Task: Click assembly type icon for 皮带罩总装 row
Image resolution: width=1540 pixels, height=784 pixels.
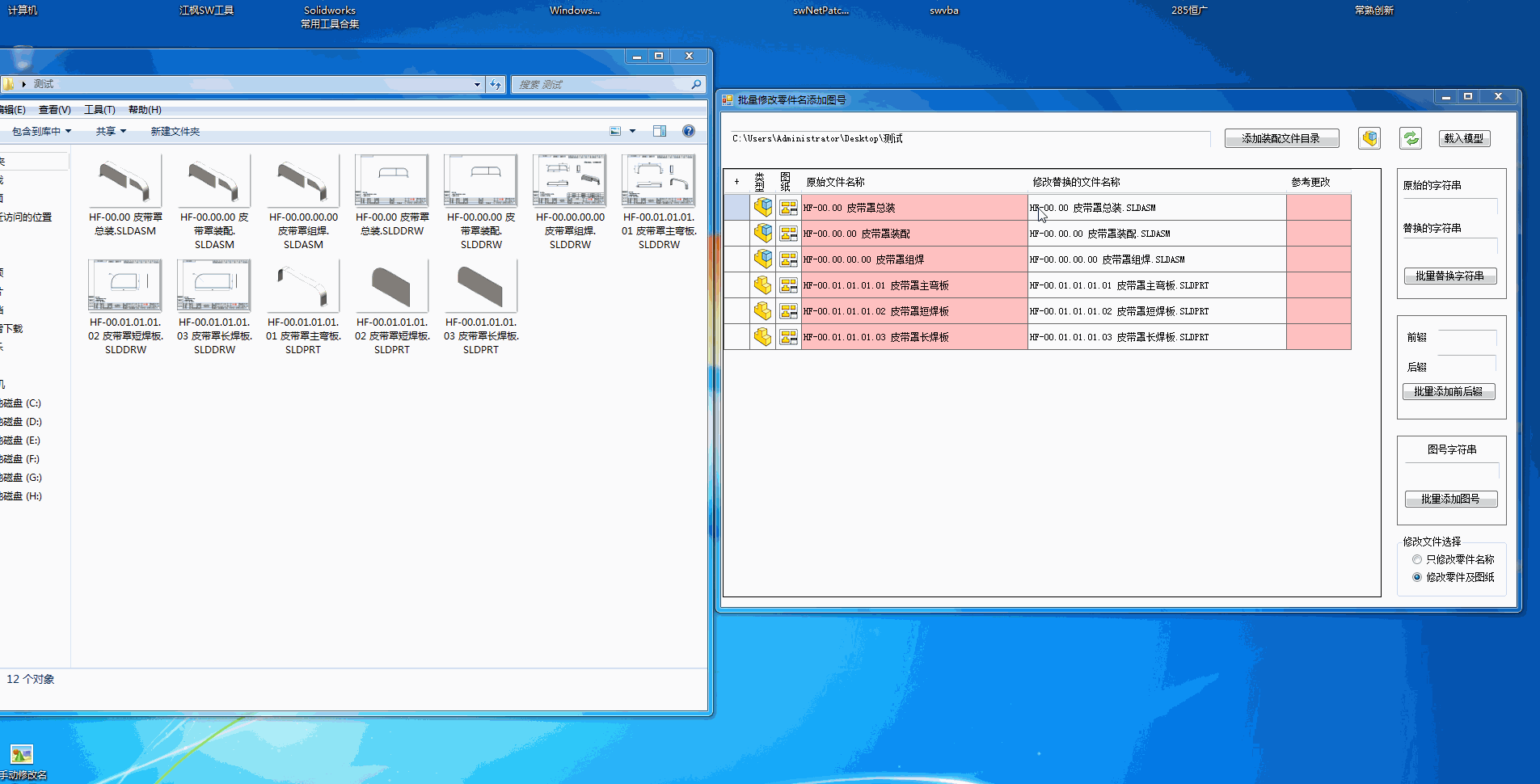Action: 762,207
